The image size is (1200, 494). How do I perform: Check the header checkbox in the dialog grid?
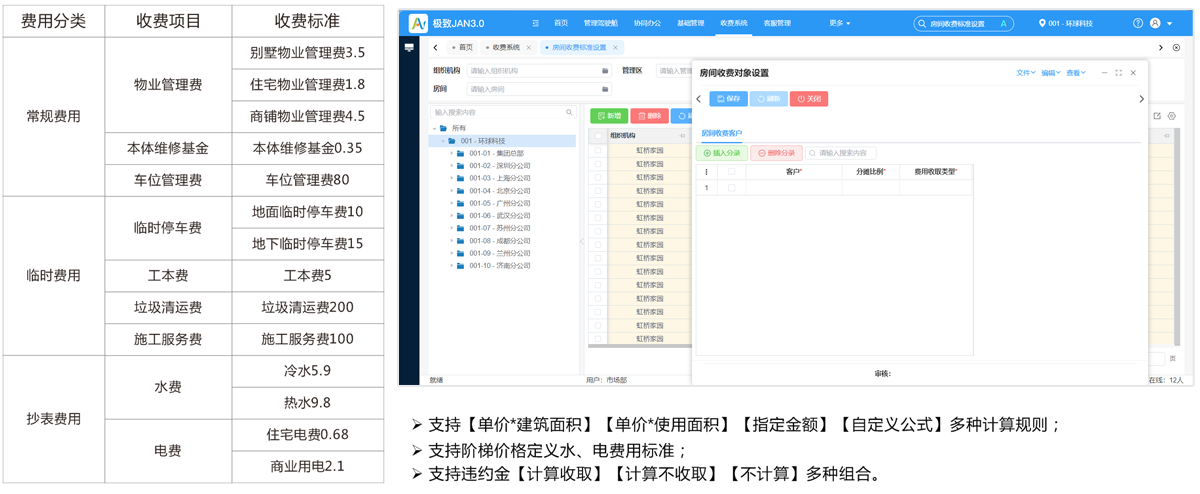731,172
